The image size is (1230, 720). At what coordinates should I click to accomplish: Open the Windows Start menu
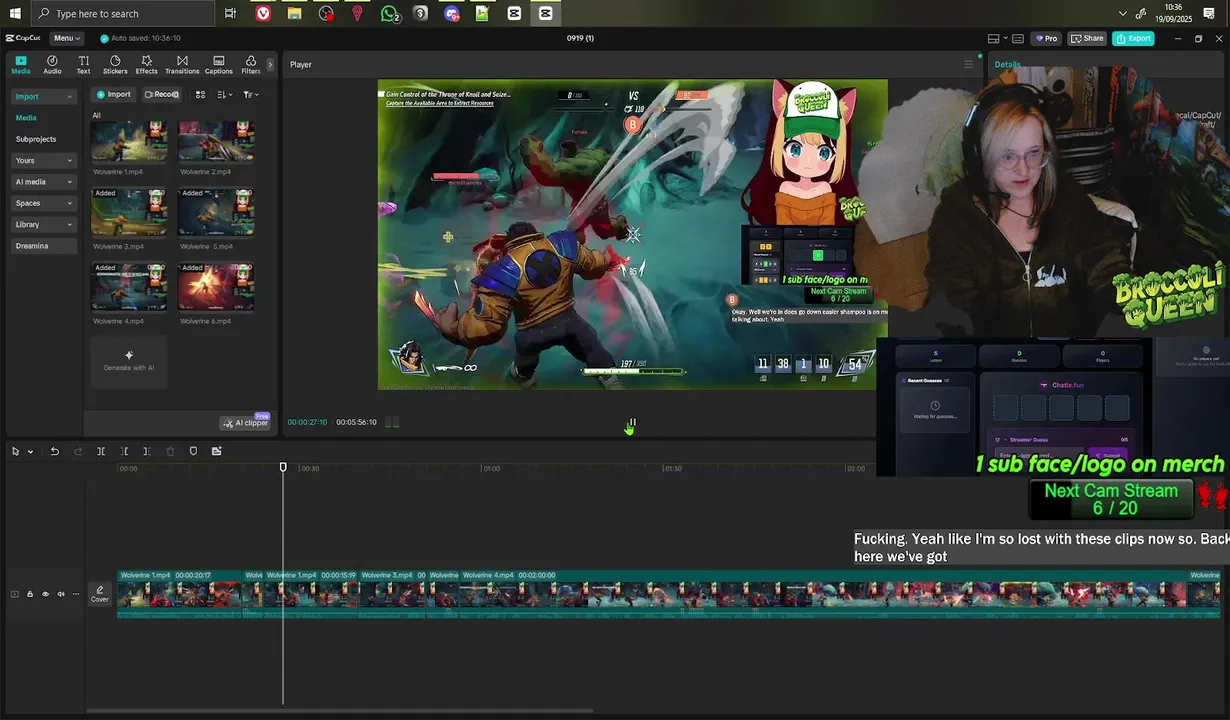pos(15,13)
